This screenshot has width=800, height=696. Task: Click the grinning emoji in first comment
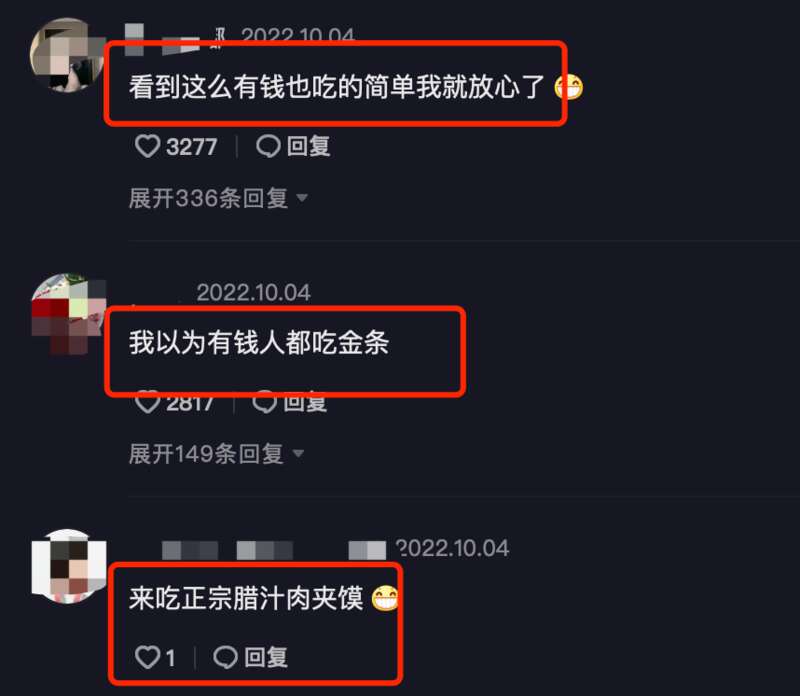[569, 87]
